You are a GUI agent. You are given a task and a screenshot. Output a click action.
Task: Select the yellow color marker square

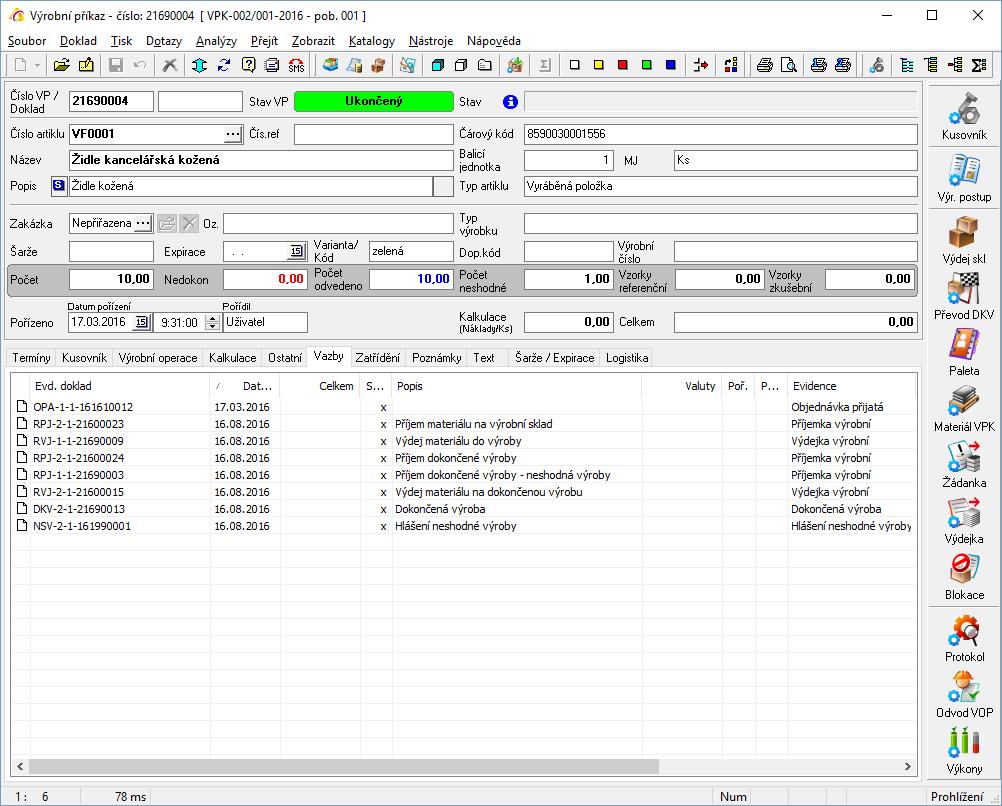point(599,65)
